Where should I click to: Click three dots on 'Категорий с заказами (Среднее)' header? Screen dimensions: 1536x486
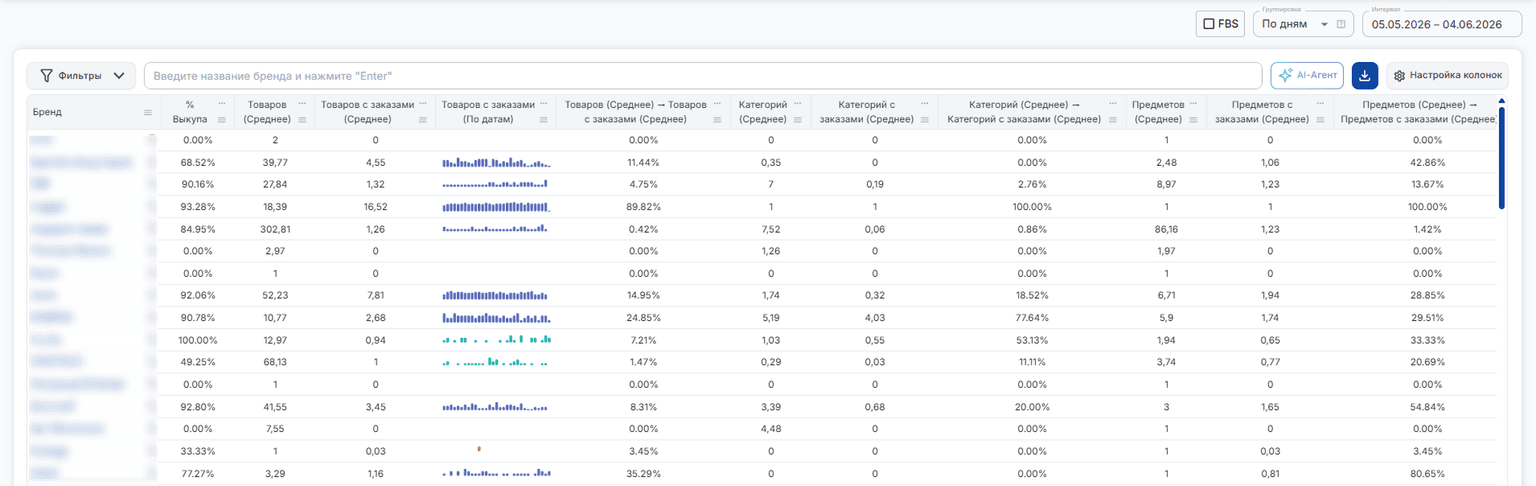click(x=926, y=103)
